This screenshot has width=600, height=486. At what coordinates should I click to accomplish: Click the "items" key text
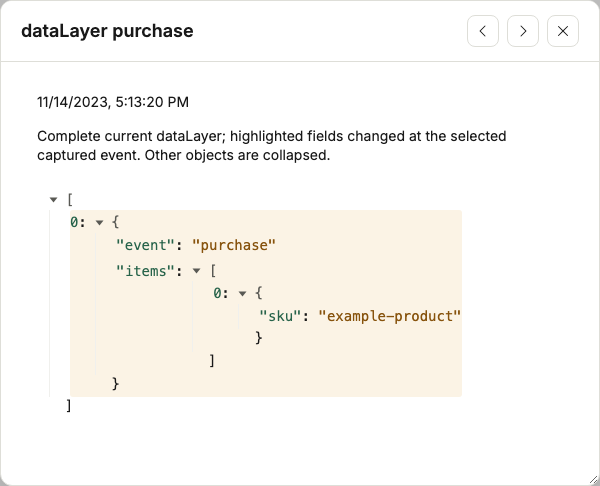[x=145, y=271]
